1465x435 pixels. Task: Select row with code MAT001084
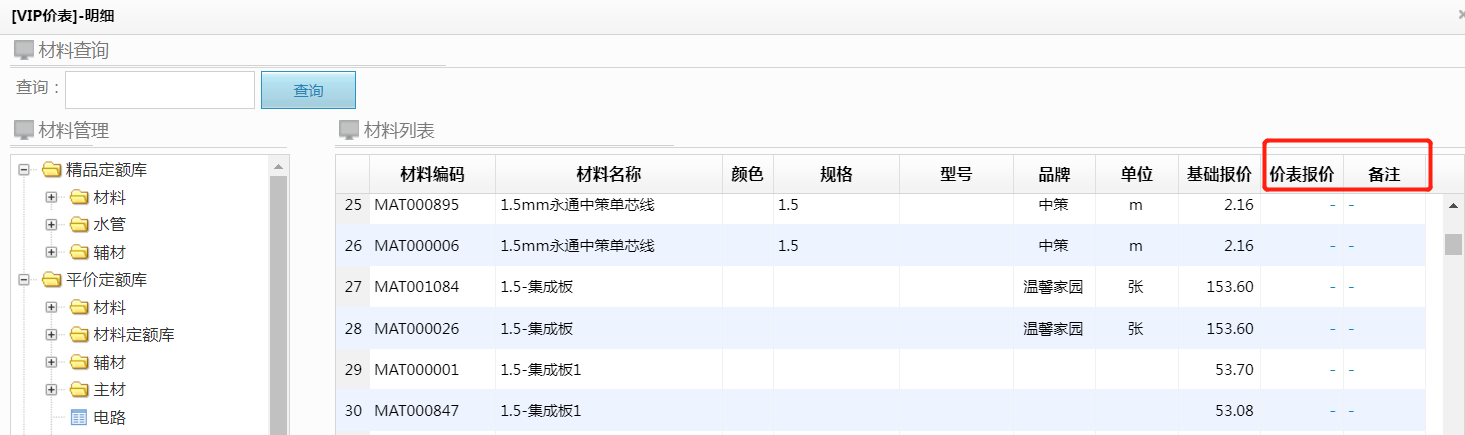416,287
